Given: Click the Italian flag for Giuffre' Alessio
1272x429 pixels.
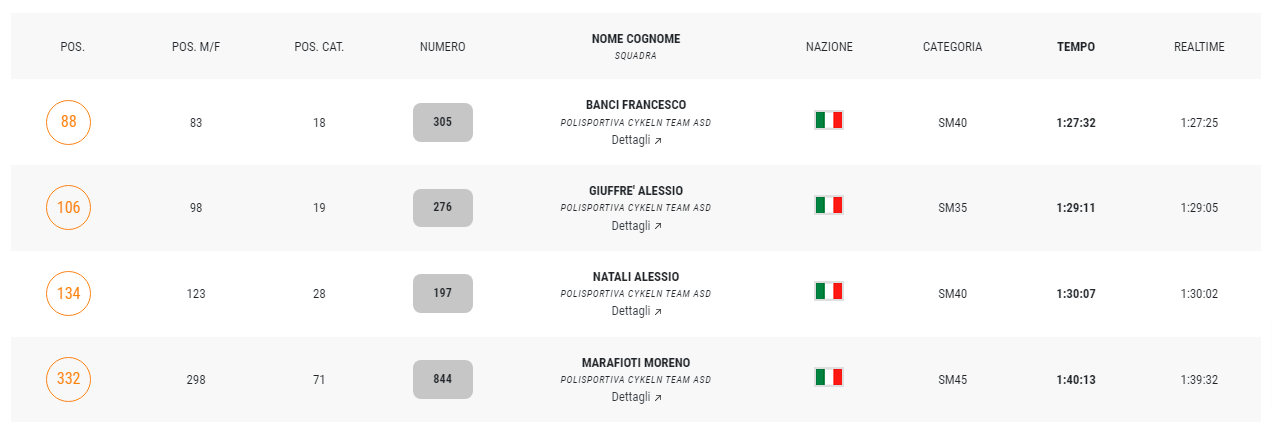Looking at the screenshot, I should (829, 206).
